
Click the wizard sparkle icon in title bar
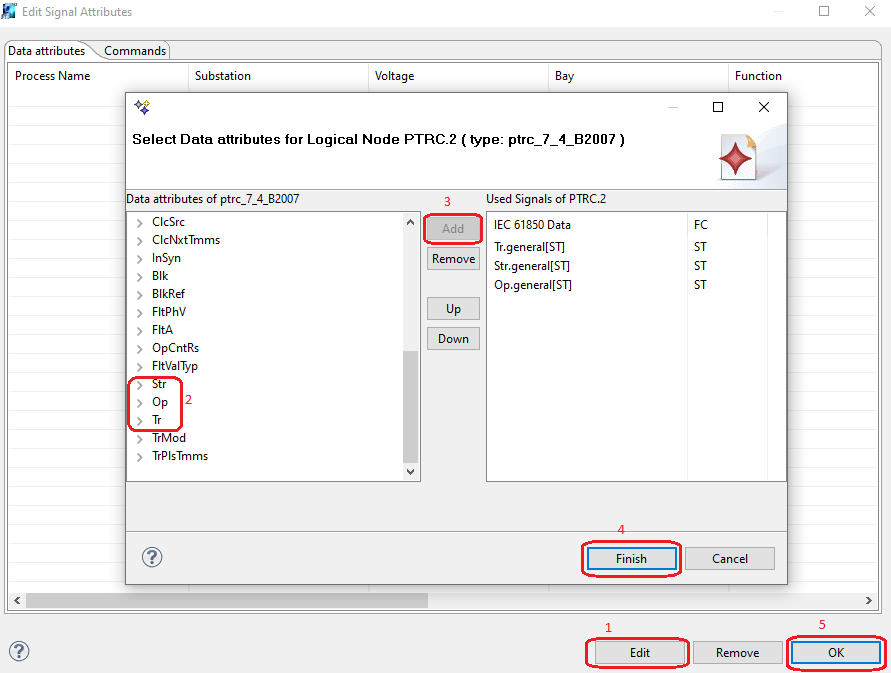[x=142, y=107]
